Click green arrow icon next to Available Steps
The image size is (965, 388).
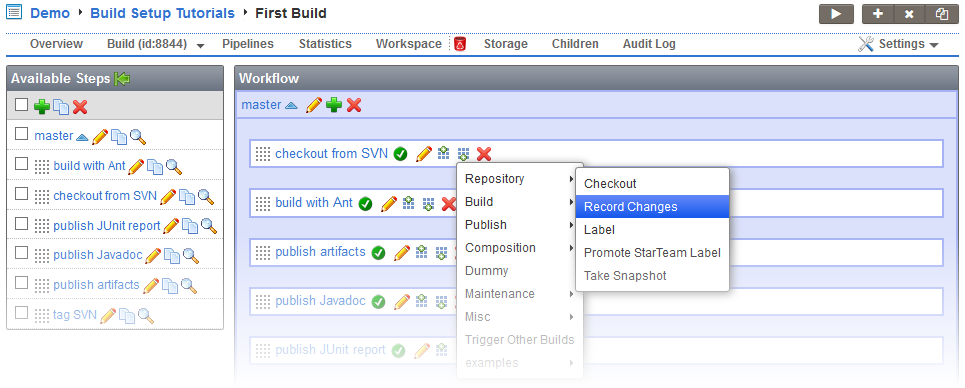122,79
